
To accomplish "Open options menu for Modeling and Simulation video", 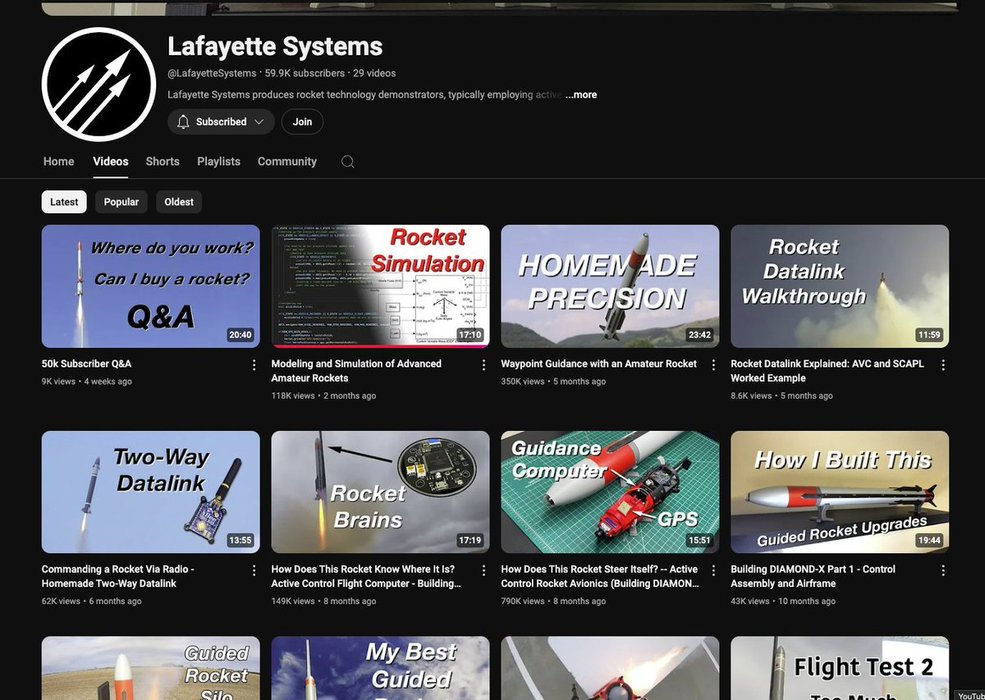I will (x=484, y=365).
